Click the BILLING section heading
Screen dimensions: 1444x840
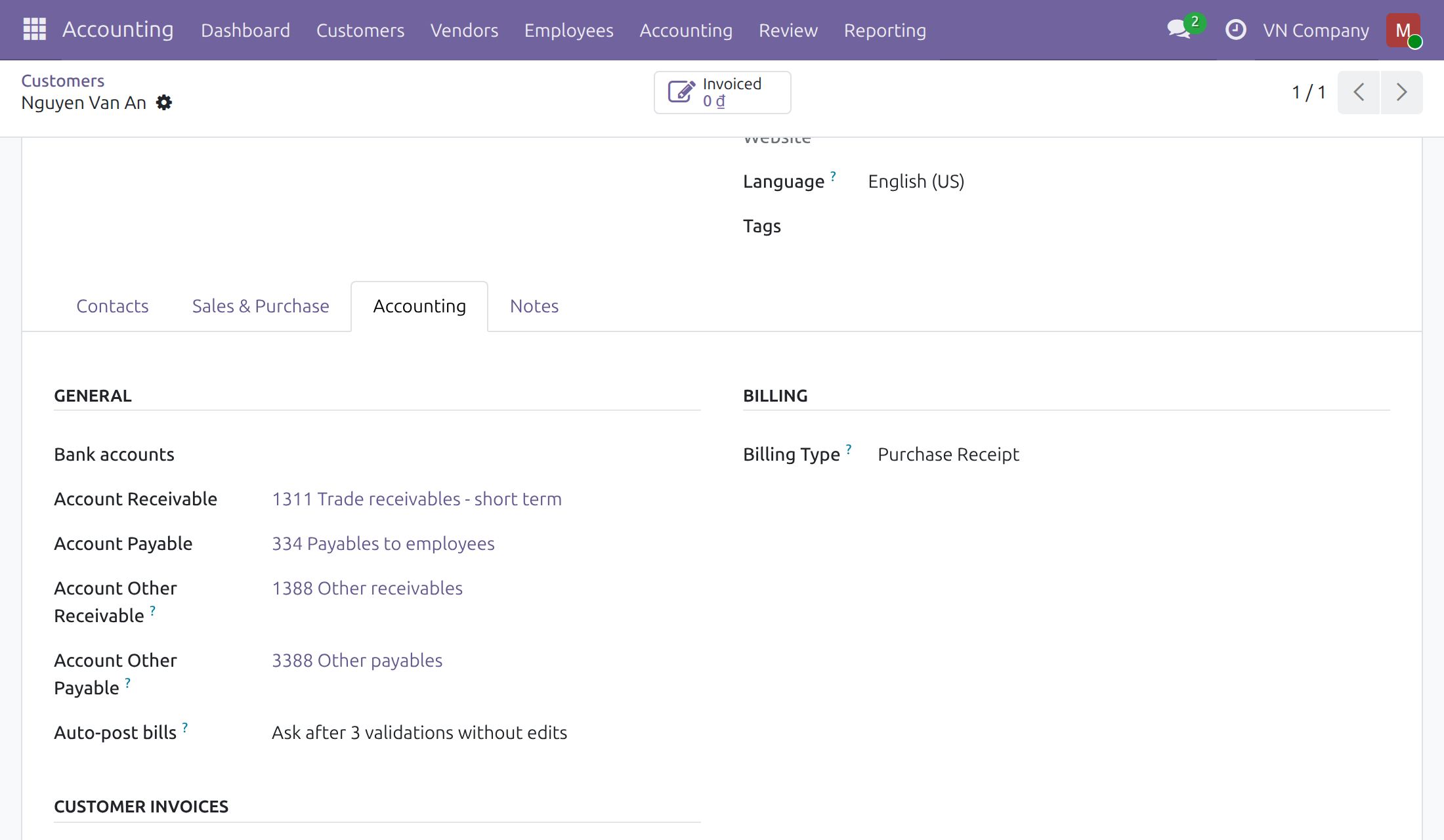[775, 396]
